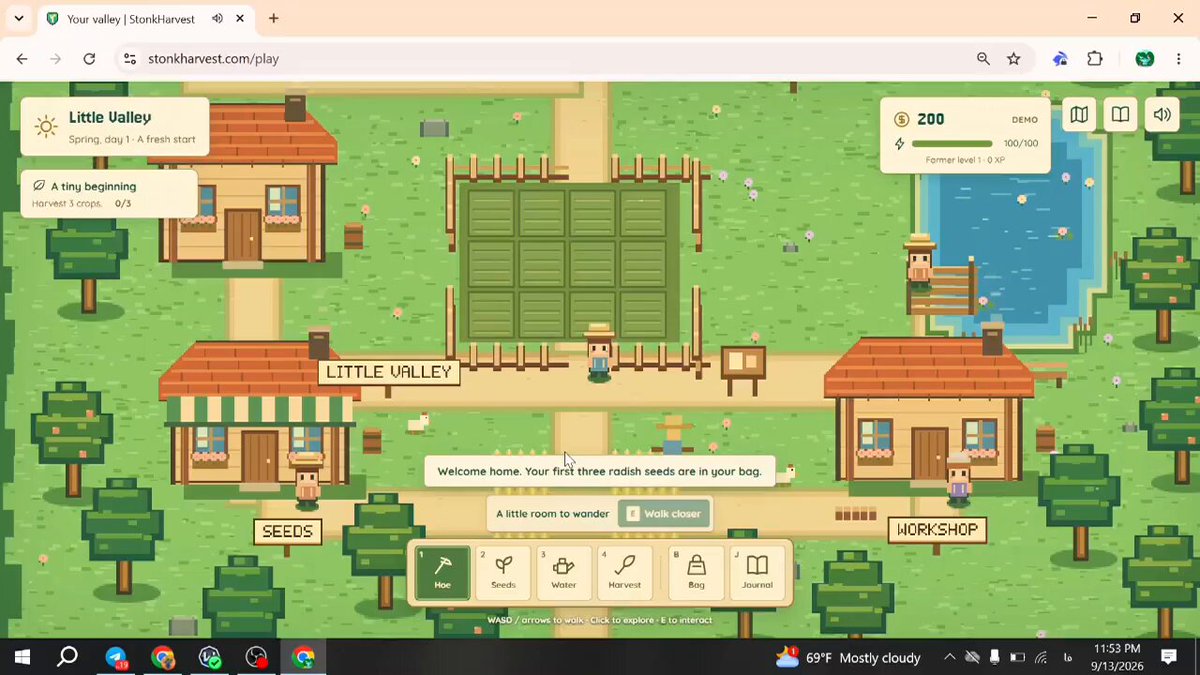Open the zoom magnifier in address bar
This screenshot has height=675, width=1200.
coord(983,59)
